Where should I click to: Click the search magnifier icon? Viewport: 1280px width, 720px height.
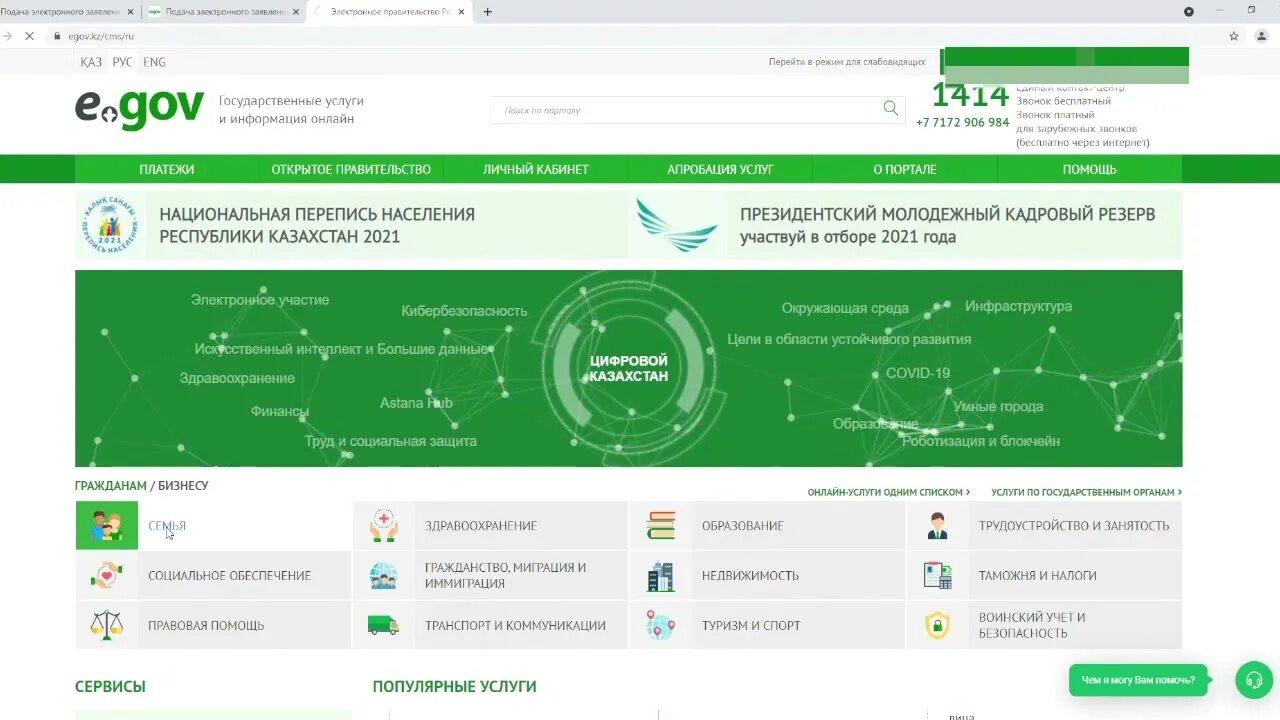click(x=889, y=109)
